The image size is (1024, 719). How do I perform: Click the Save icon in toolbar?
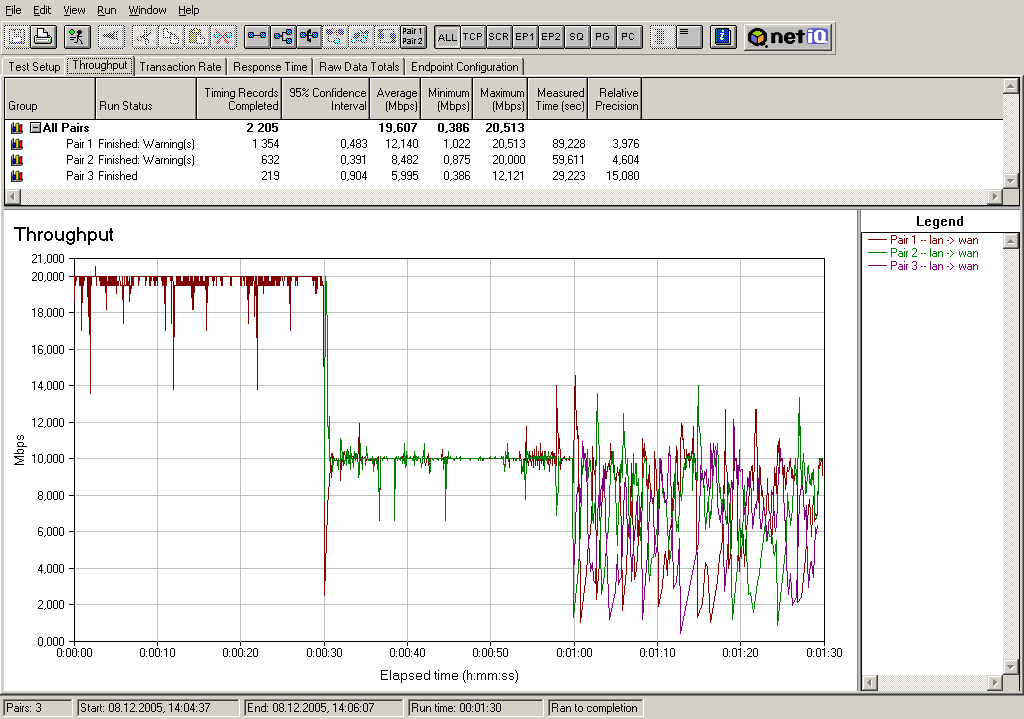pyautogui.click(x=17, y=37)
